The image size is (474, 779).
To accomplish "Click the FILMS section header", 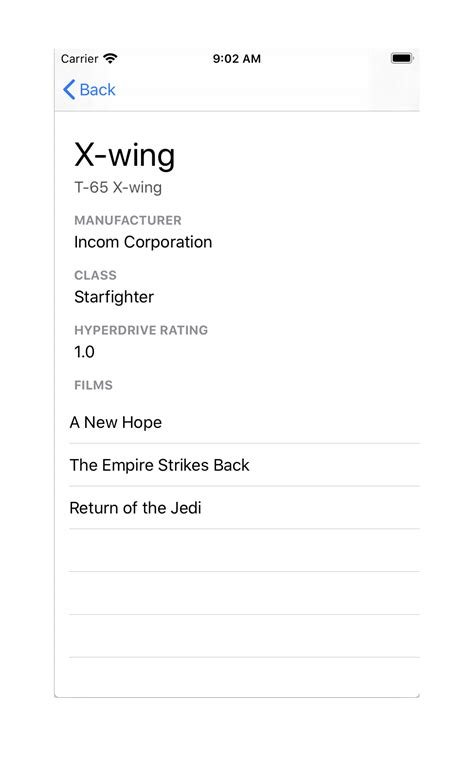I will [x=93, y=385].
